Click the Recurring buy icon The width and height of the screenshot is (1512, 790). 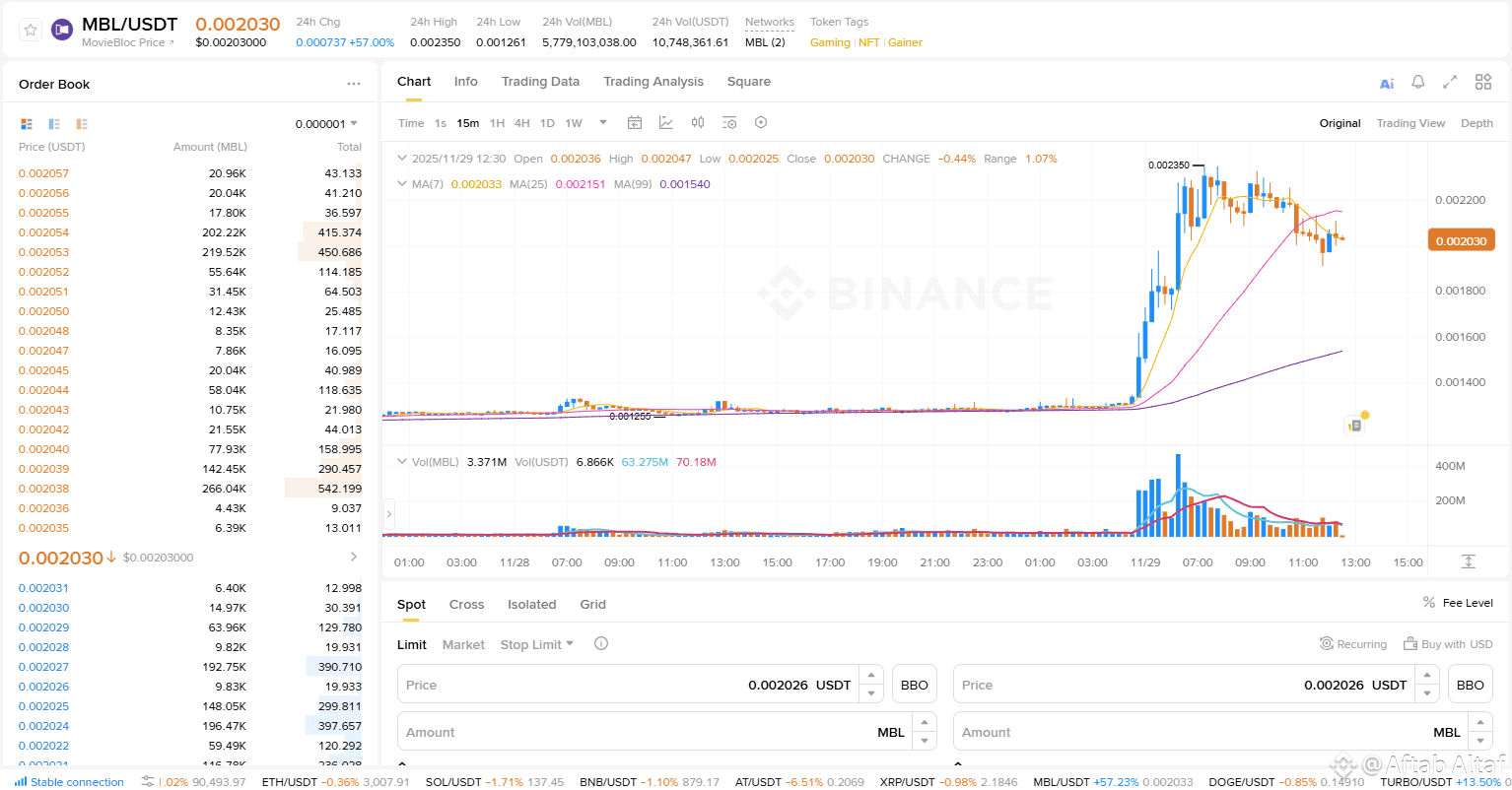point(1327,644)
